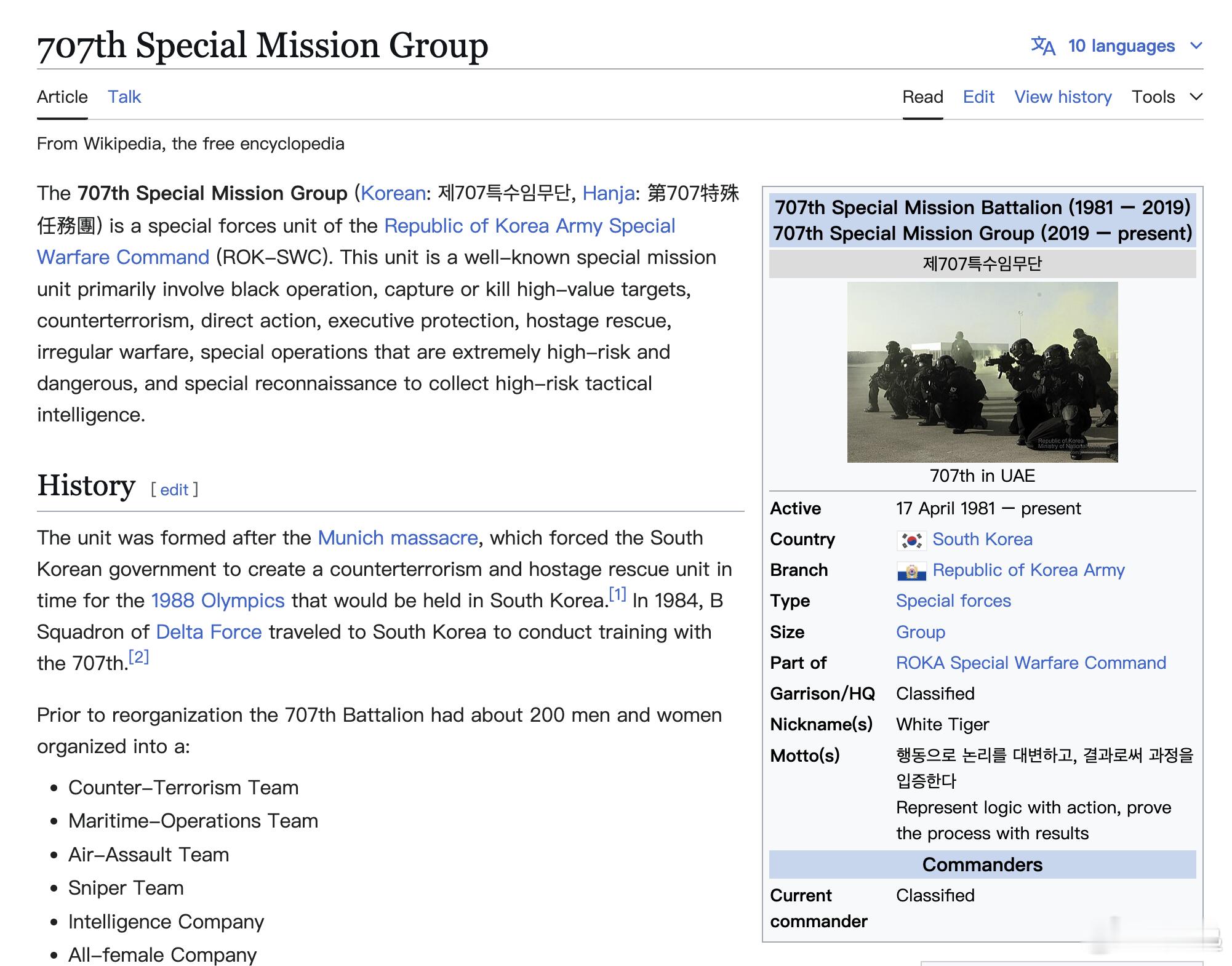The image size is (1232, 966).
Task: Click the chevron beside 10 languages
Action: click(1196, 46)
